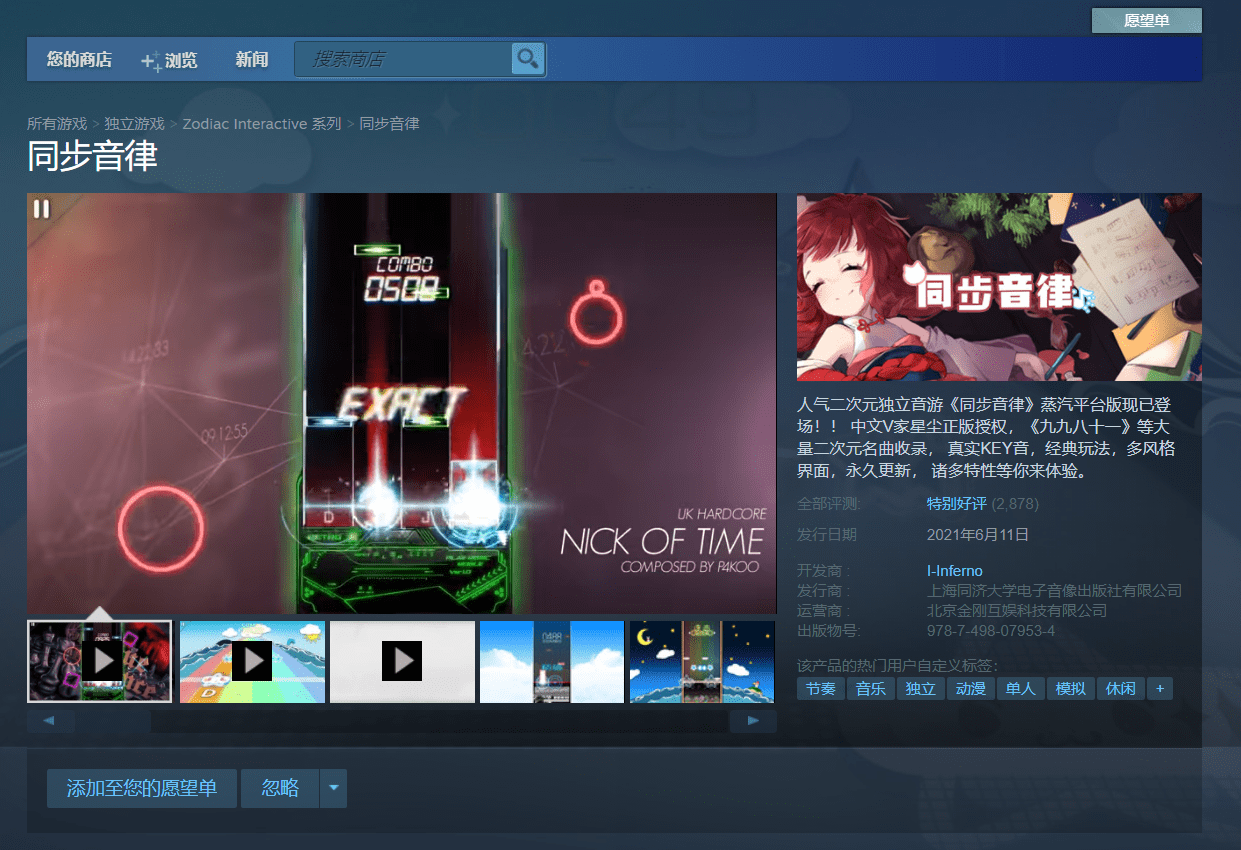Select the 模拟 tag

[x=1071, y=688]
